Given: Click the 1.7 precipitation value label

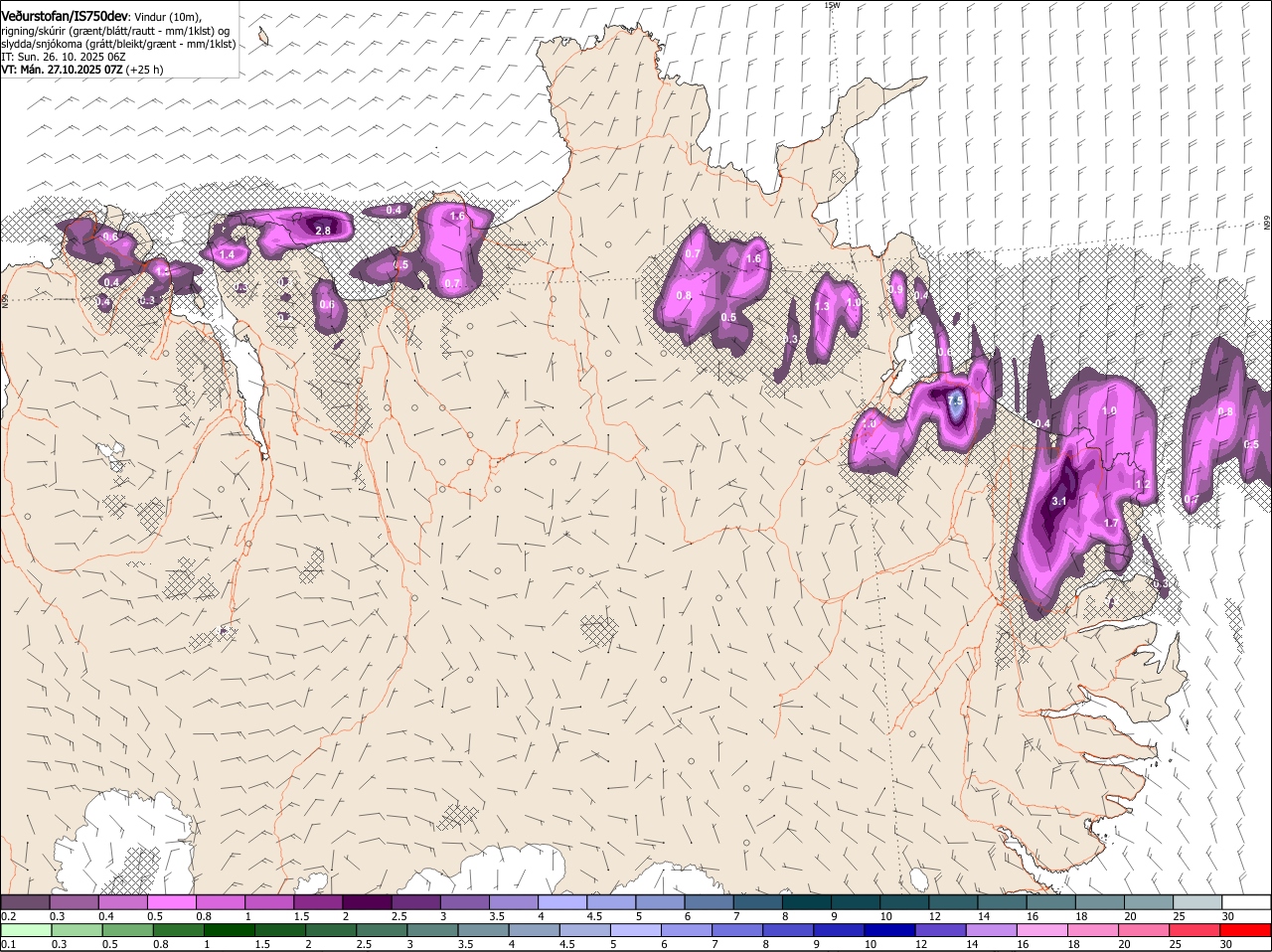Looking at the screenshot, I should 1111,523.
